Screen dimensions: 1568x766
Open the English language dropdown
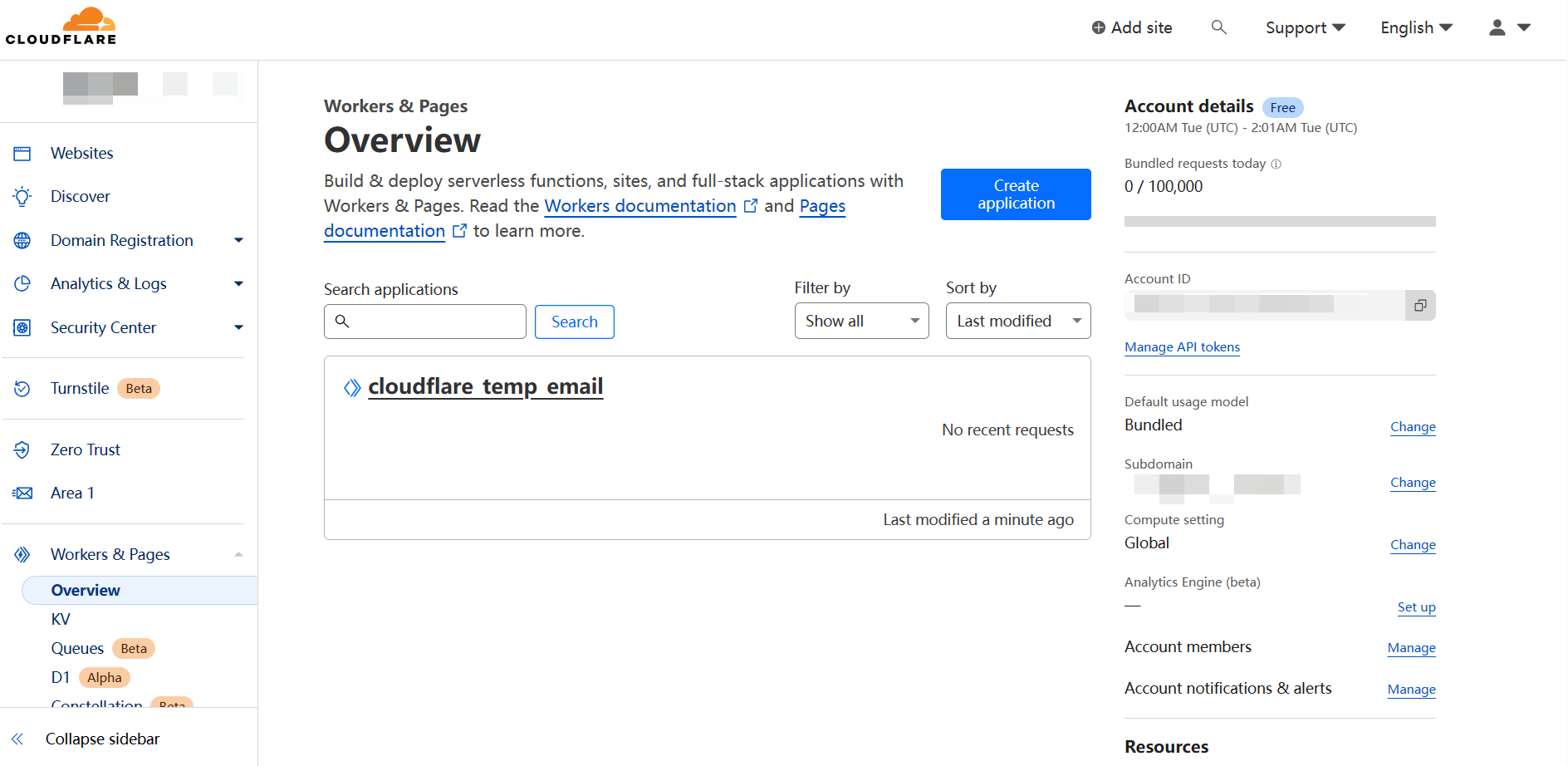1416,27
